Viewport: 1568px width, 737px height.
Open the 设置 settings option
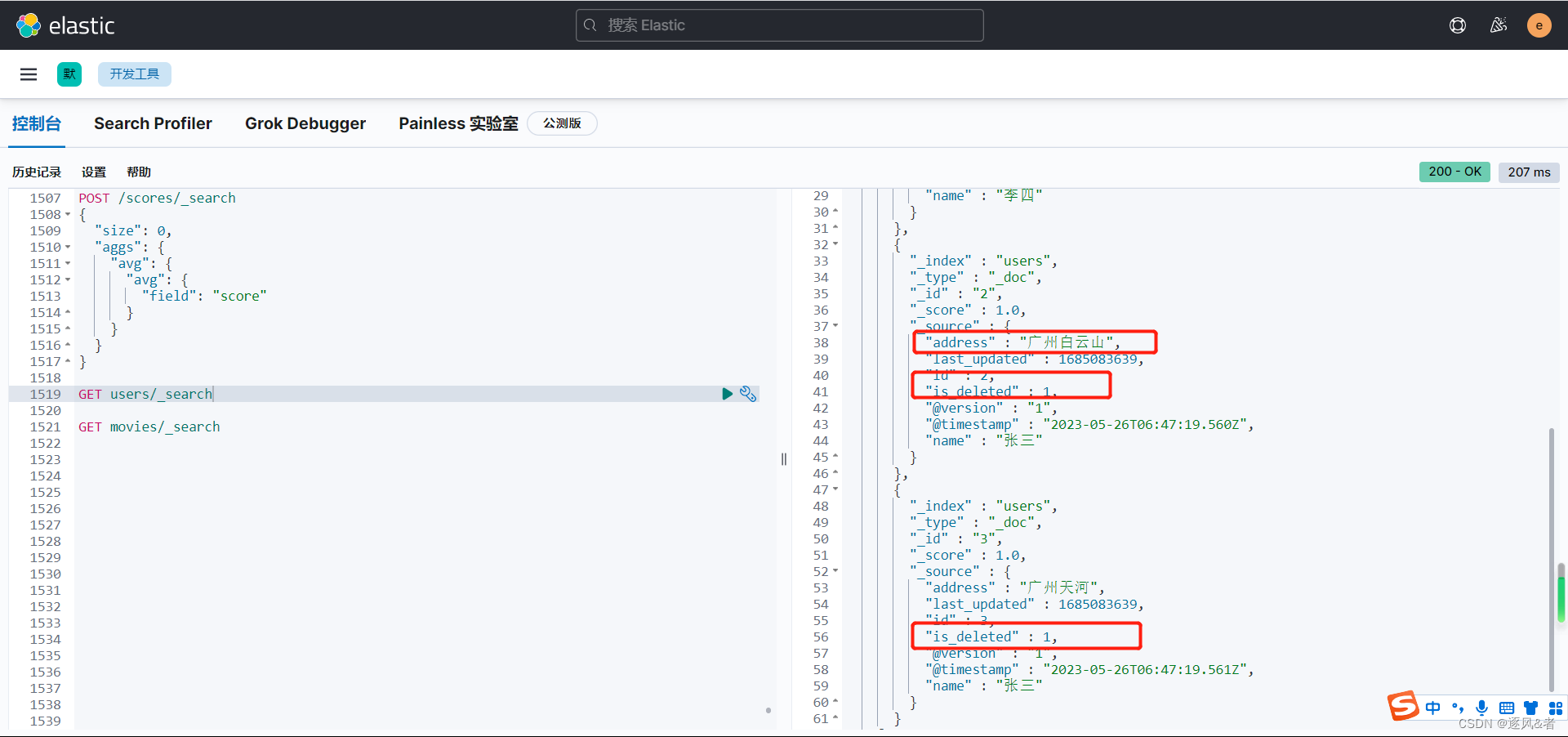[93, 172]
